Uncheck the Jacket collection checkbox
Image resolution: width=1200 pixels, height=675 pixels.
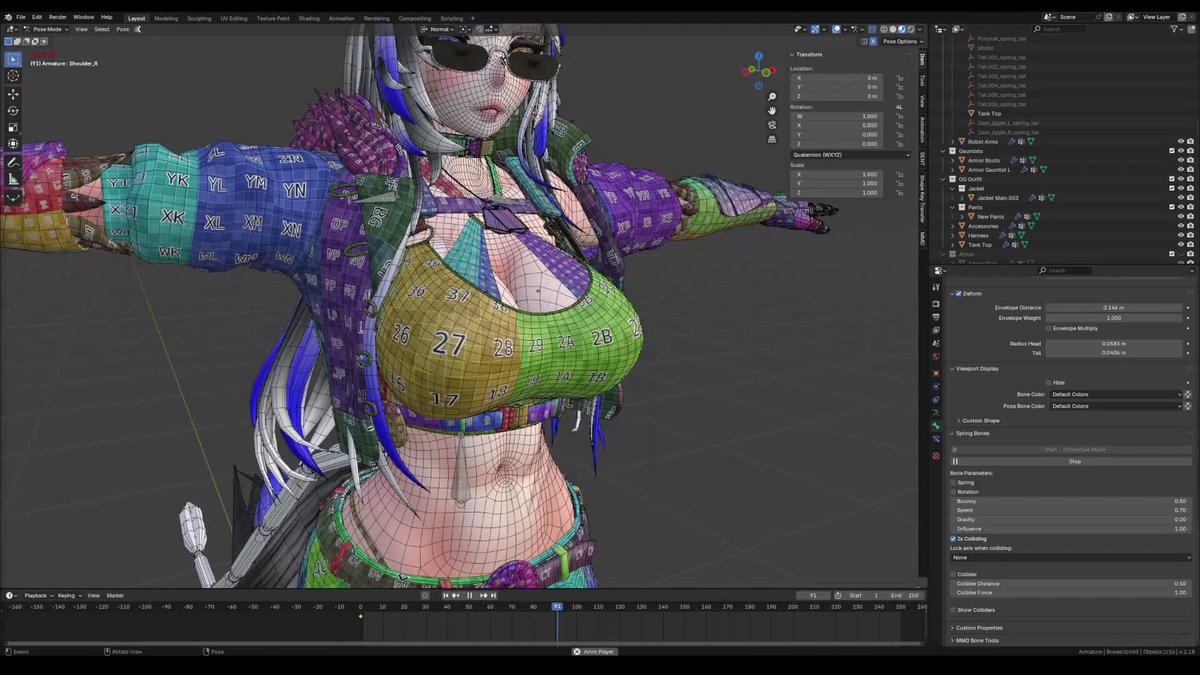(1172, 188)
